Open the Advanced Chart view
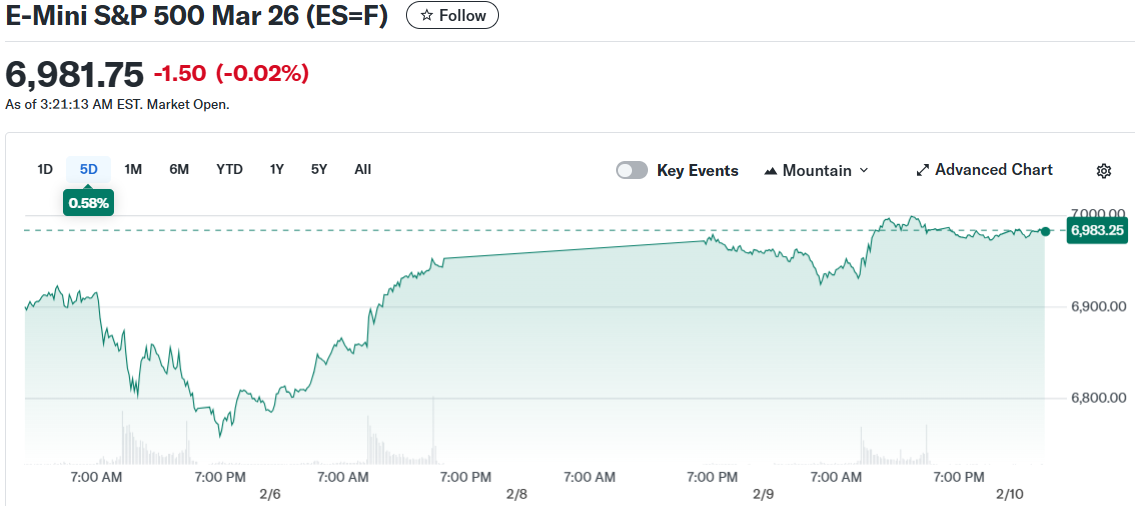 click(x=984, y=170)
